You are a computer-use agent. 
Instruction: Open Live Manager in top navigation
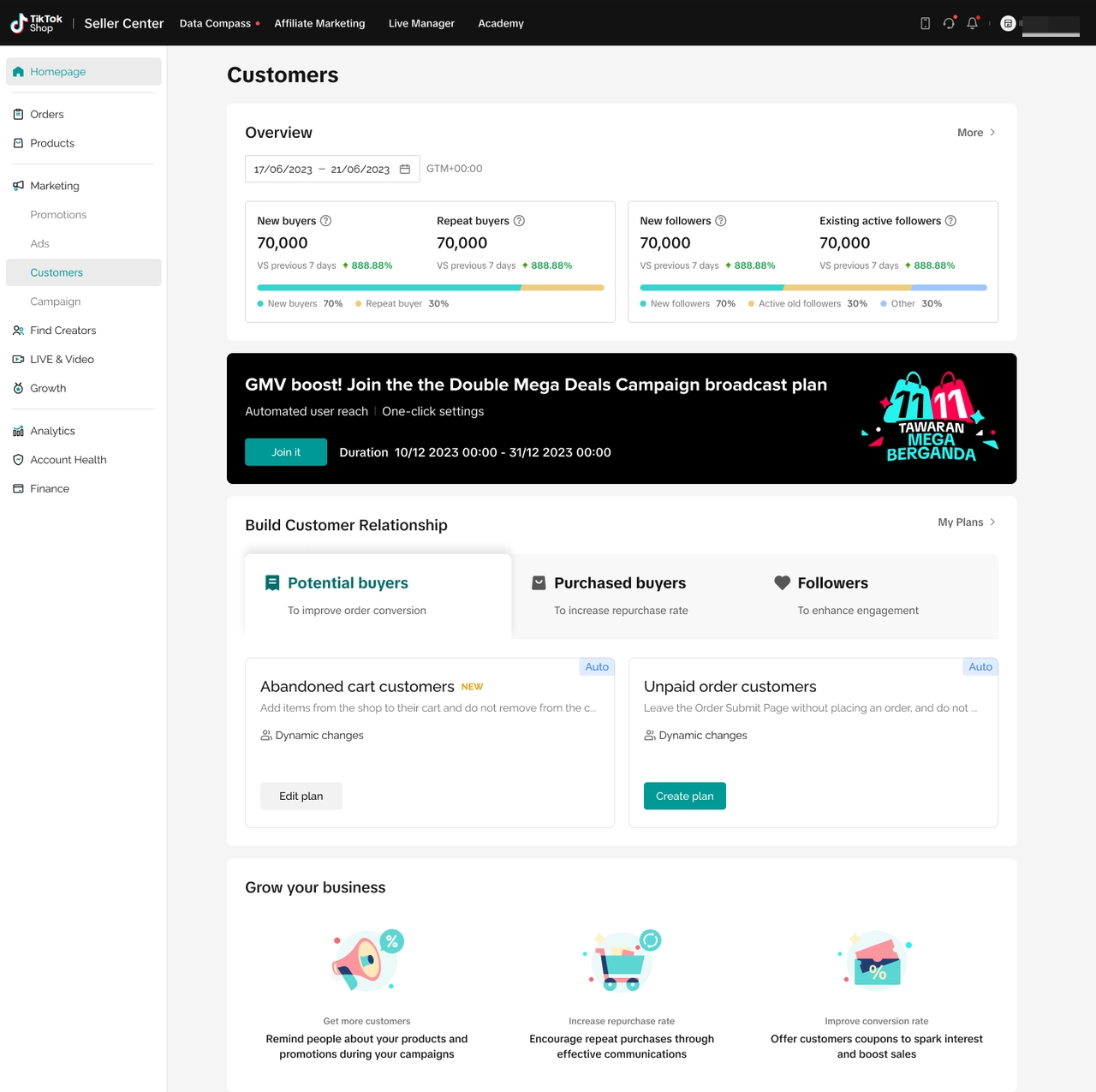pos(421,23)
